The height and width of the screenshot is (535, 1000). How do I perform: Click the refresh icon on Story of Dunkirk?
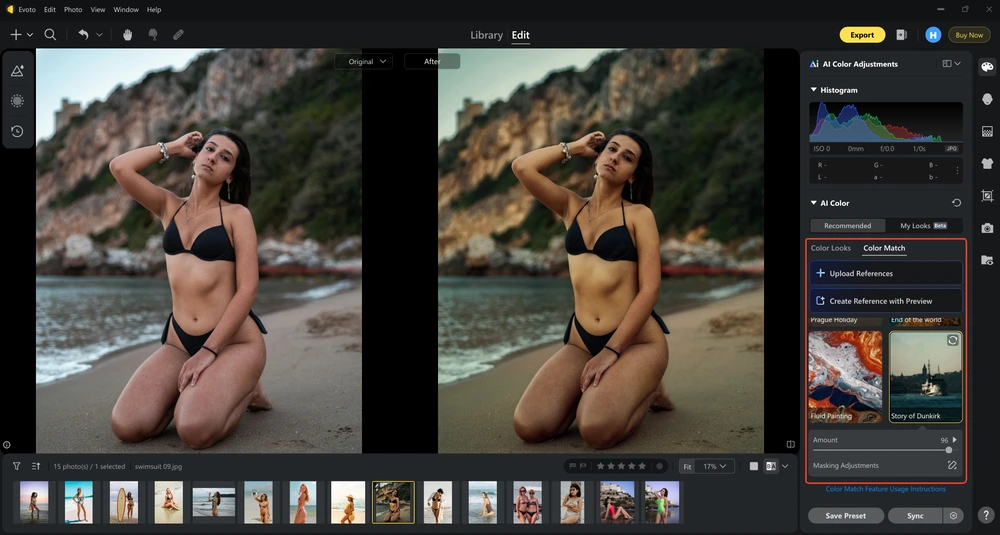click(x=952, y=341)
